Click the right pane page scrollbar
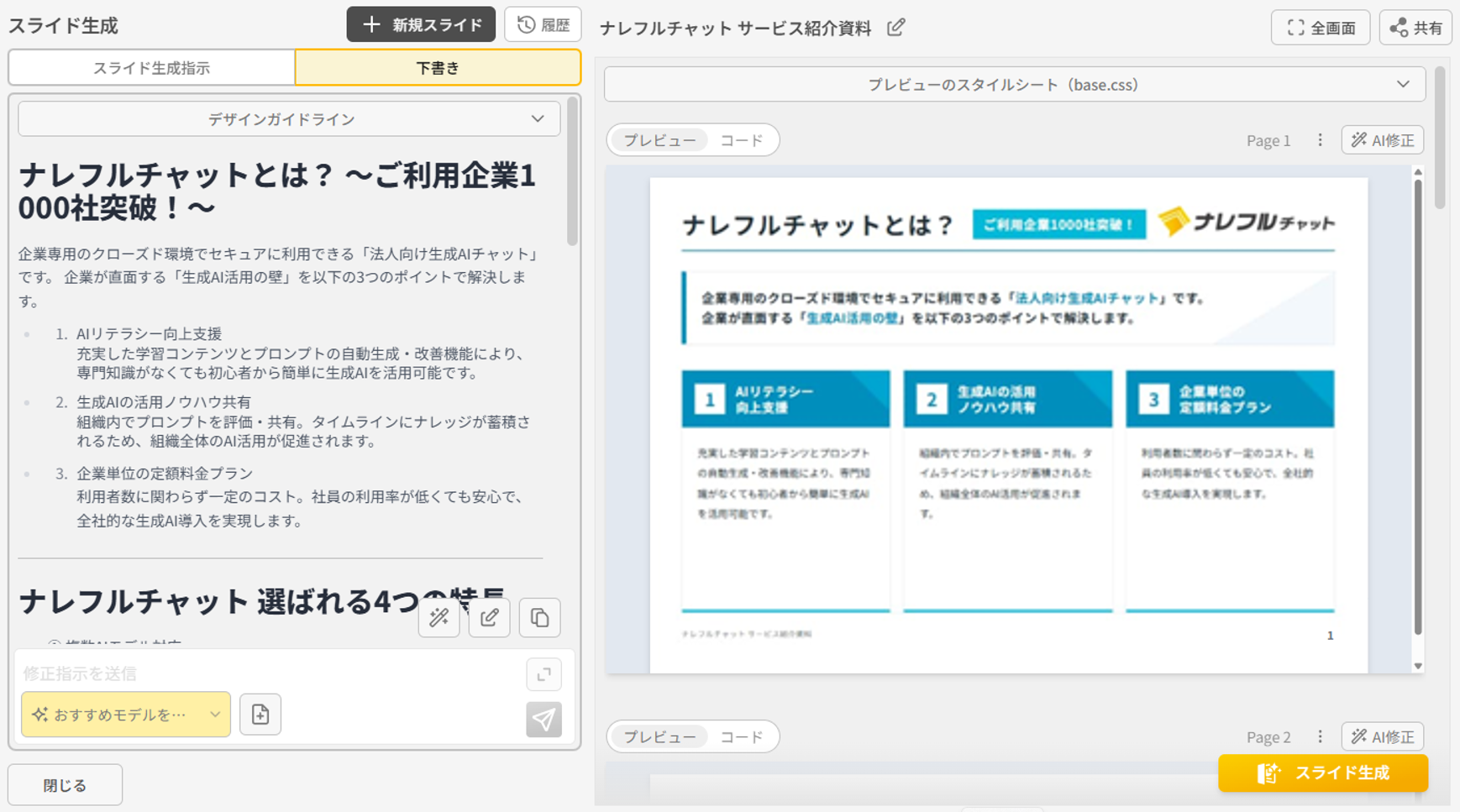Viewport: 1460px width, 812px height. pos(1440,139)
